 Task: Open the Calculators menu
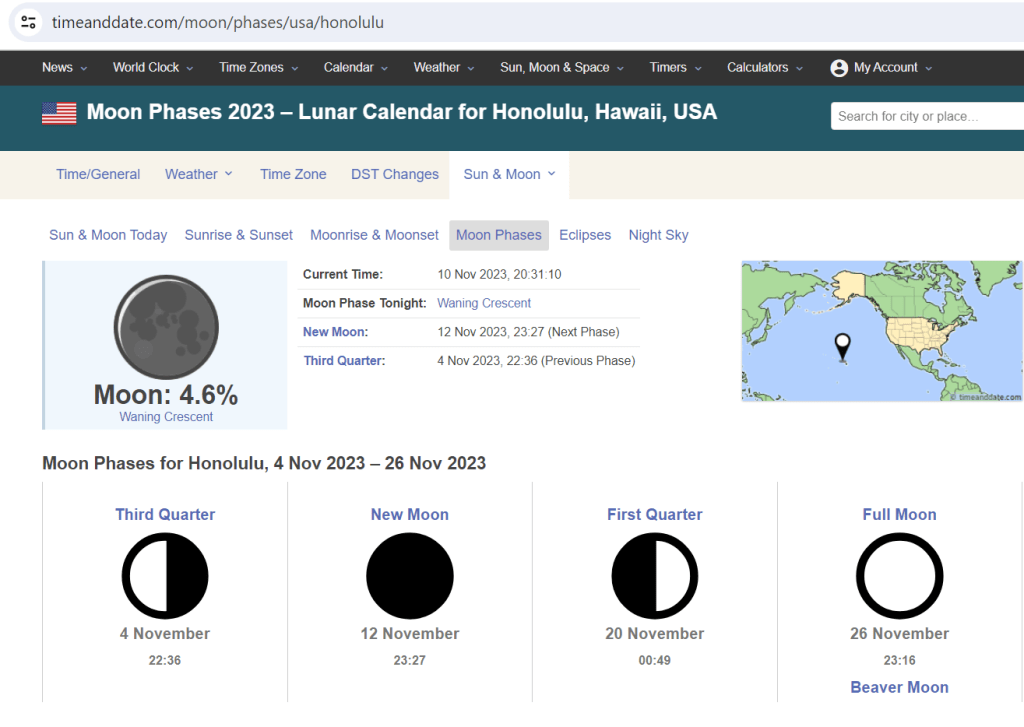tap(764, 68)
